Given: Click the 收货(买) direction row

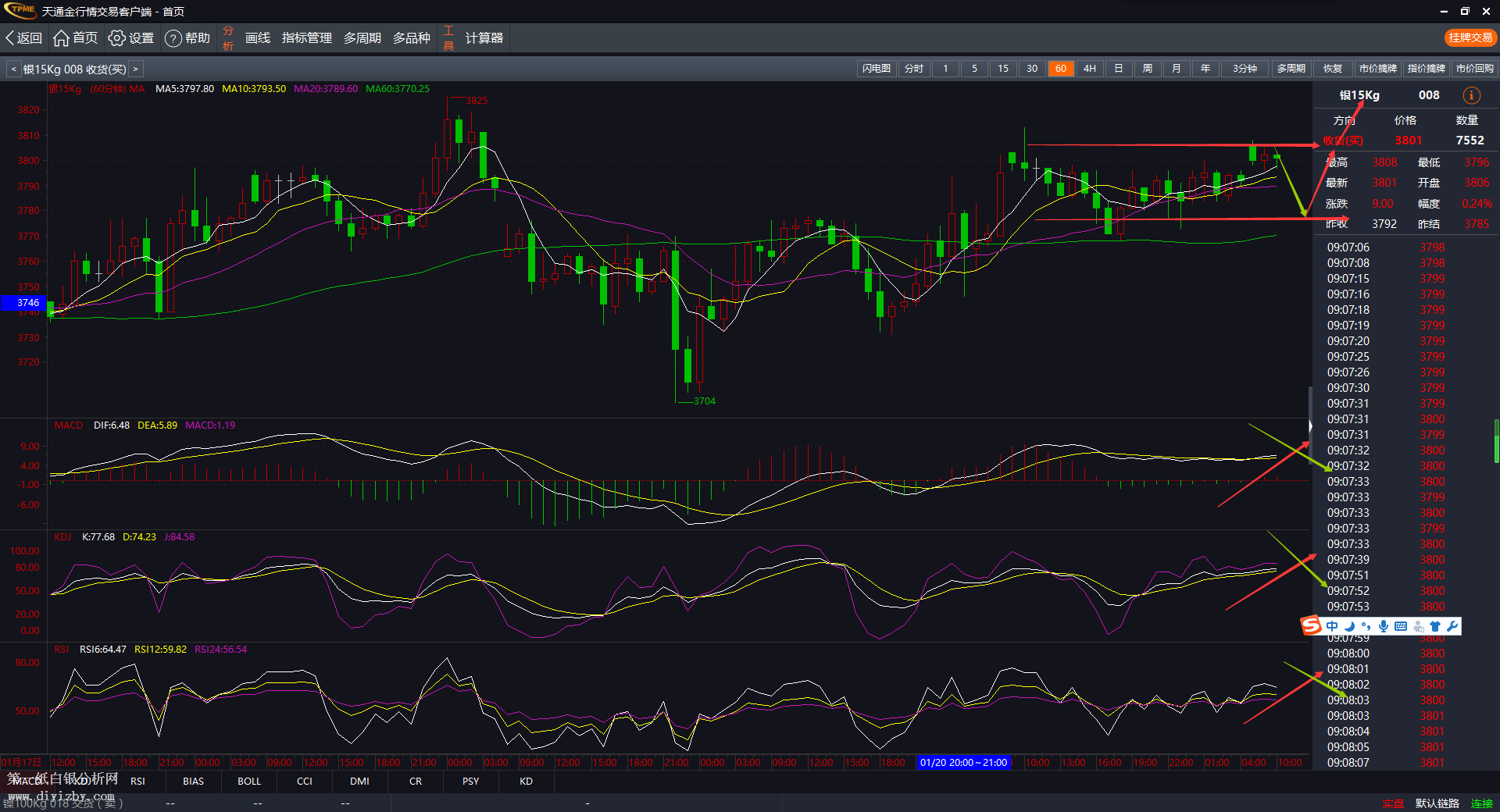Looking at the screenshot, I should 1405,141.
